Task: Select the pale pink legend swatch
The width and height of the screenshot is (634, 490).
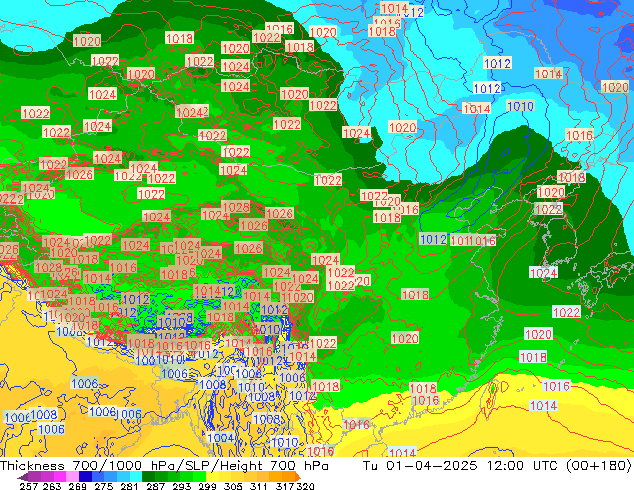Action: point(72,477)
